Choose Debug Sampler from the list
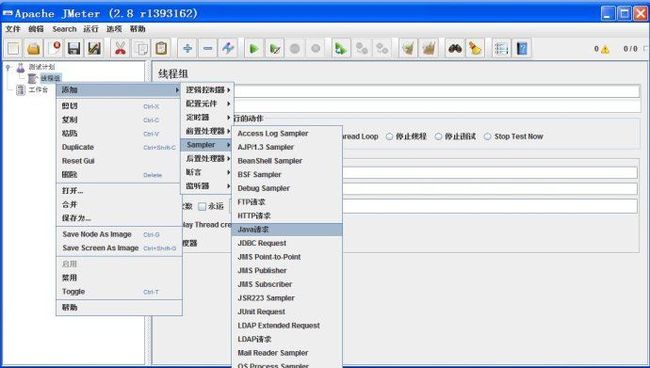Viewport: 650px width, 368px height. (287, 188)
